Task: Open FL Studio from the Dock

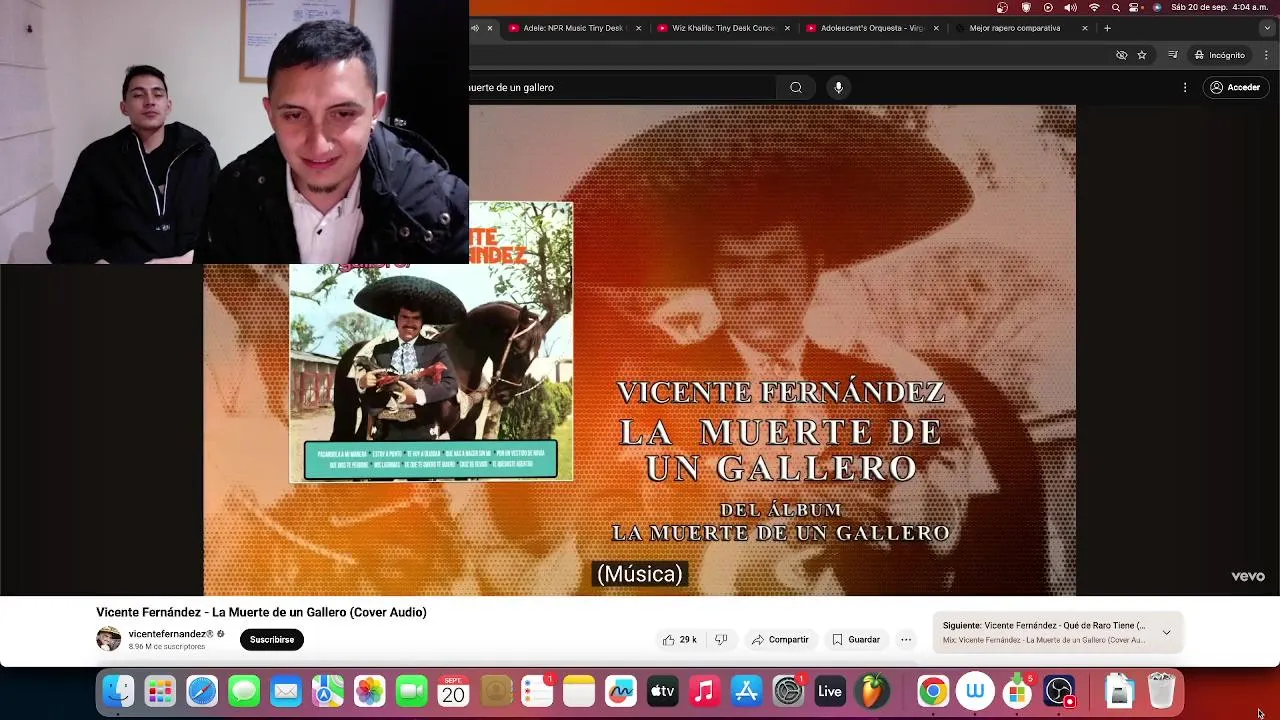Action: tap(873, 691)
